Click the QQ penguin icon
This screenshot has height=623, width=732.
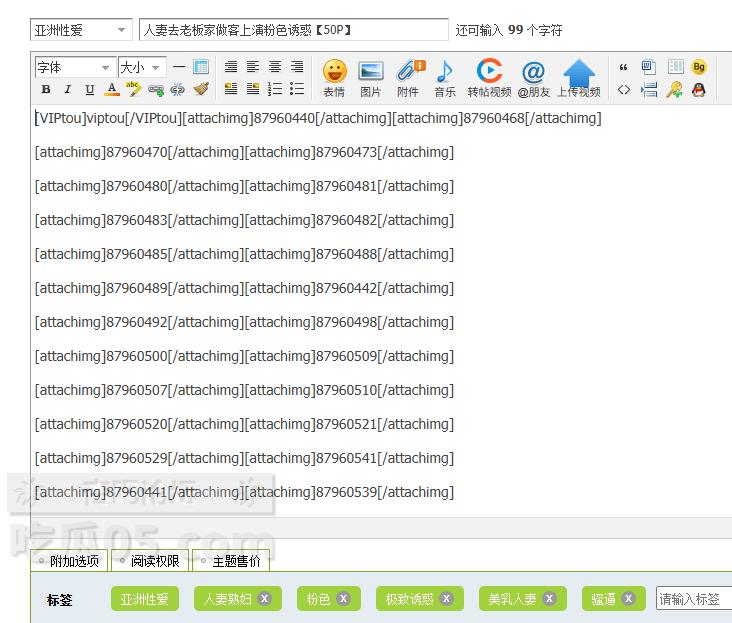coord(699,90)
